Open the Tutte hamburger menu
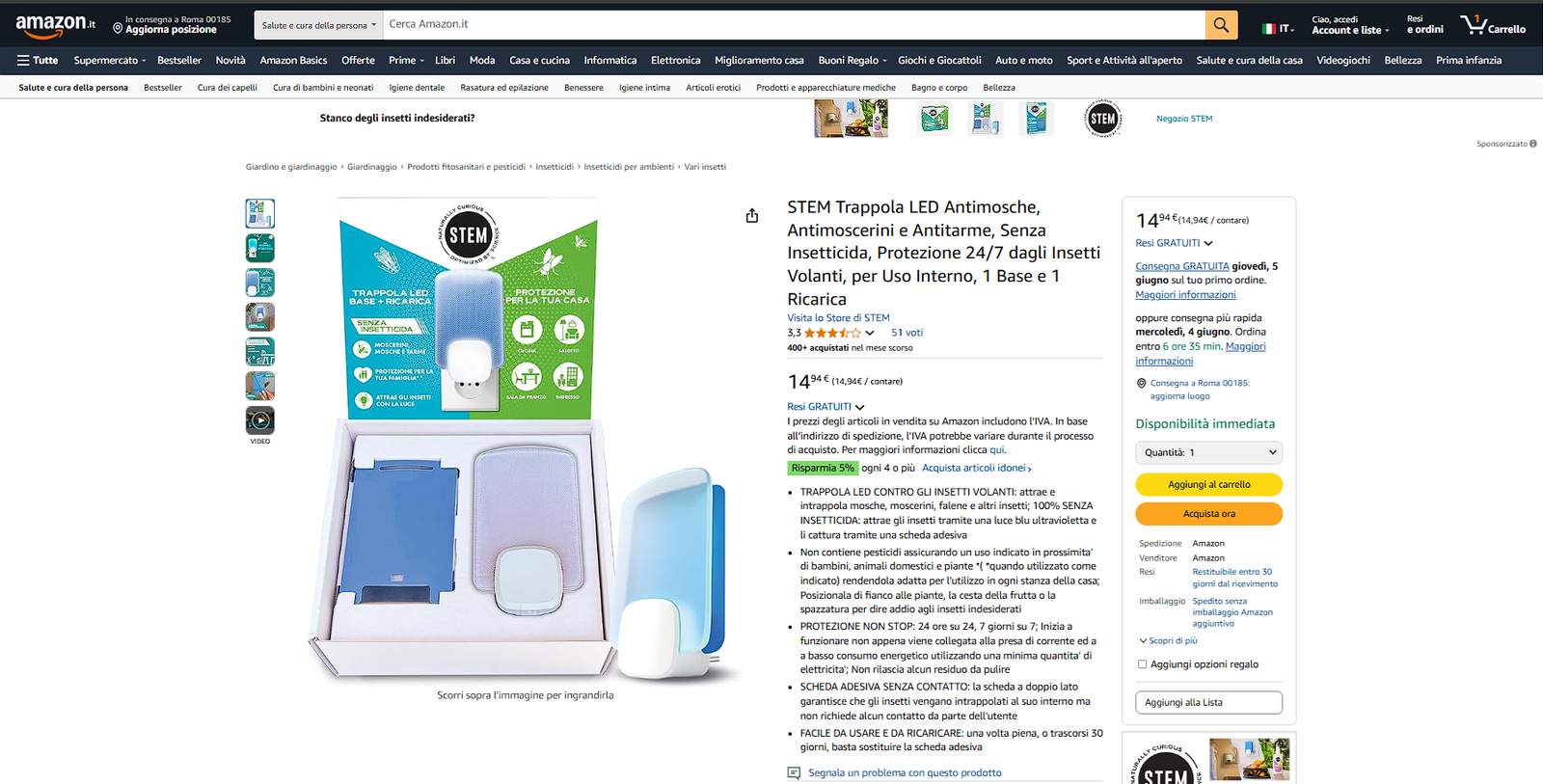This screenshot has height=784, width=1543. [38, 60]
